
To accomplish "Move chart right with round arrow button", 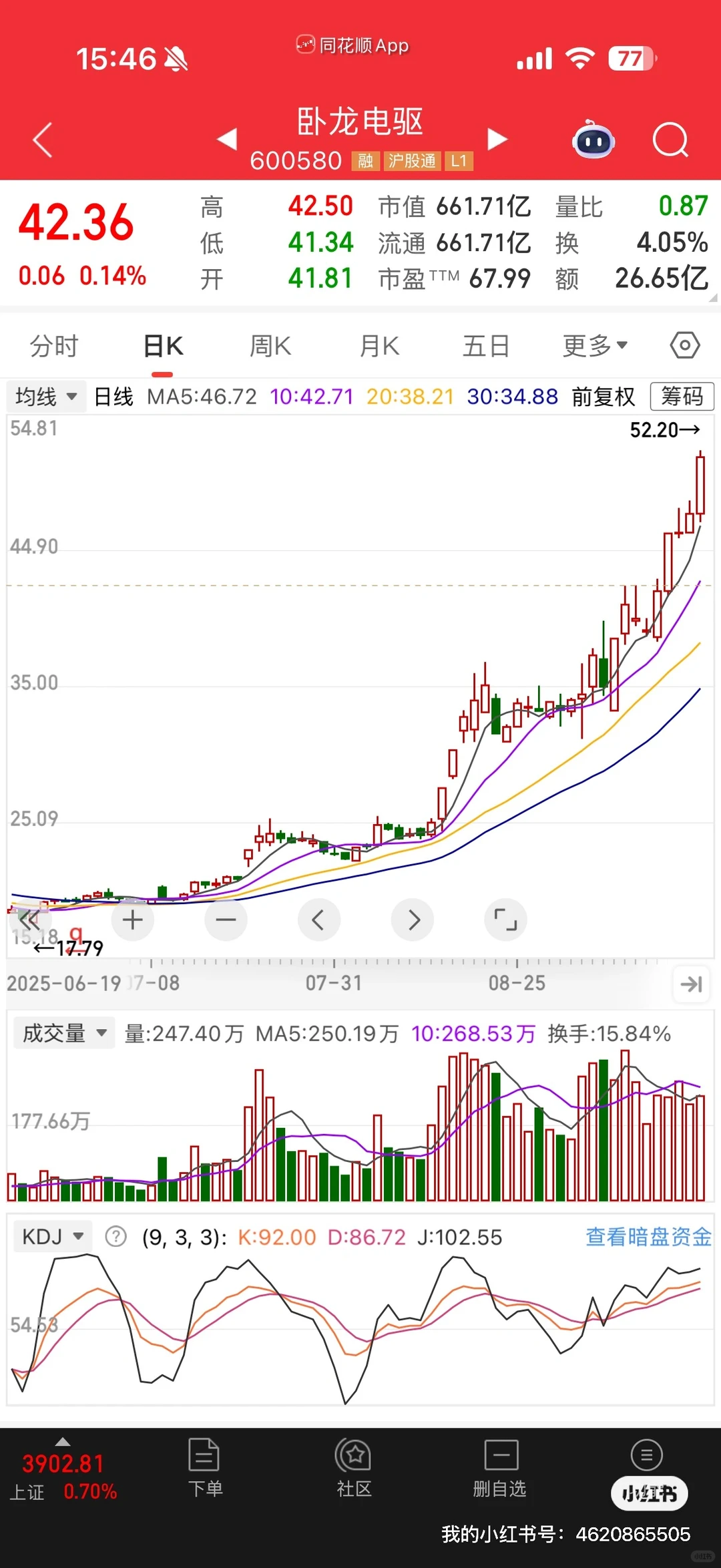I will tap(413, 920).
